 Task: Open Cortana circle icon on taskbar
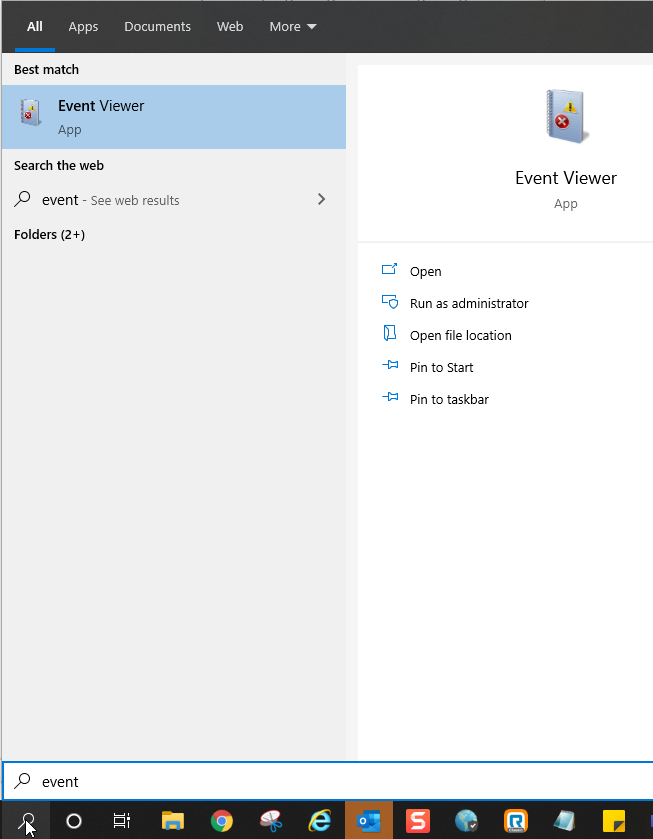point(74,820)
